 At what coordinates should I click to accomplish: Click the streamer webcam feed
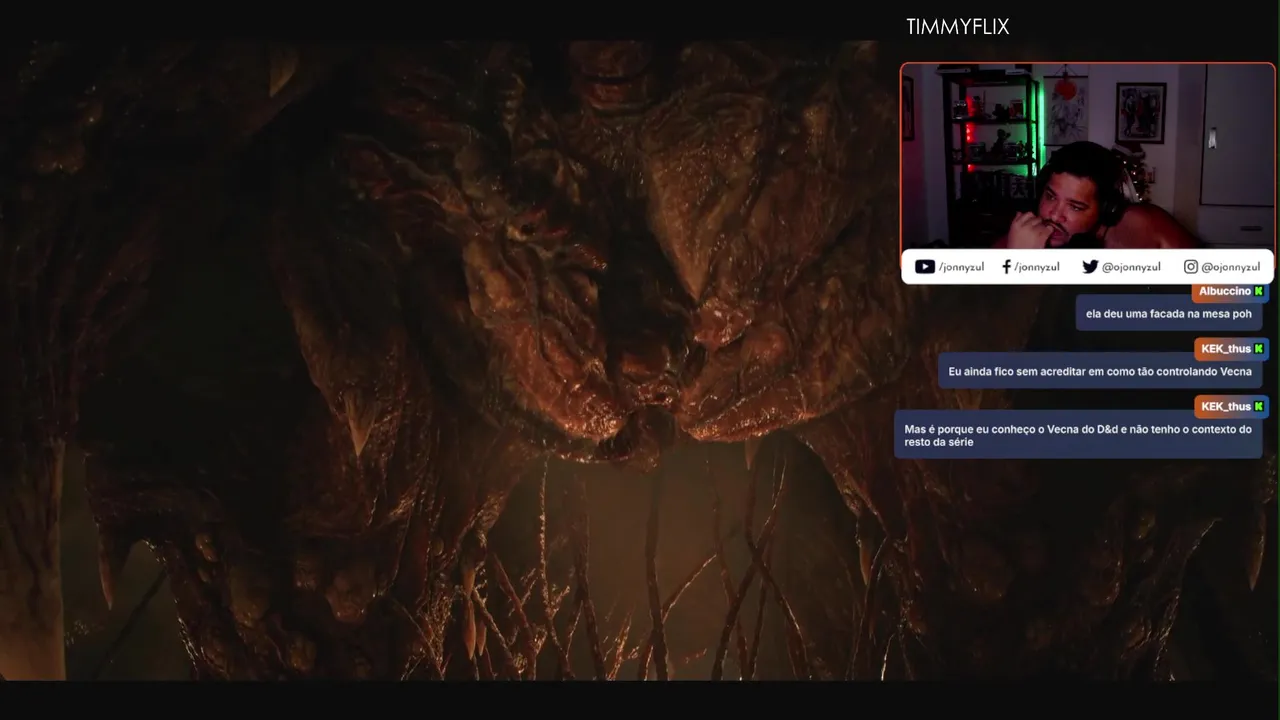pos(1088,156)
